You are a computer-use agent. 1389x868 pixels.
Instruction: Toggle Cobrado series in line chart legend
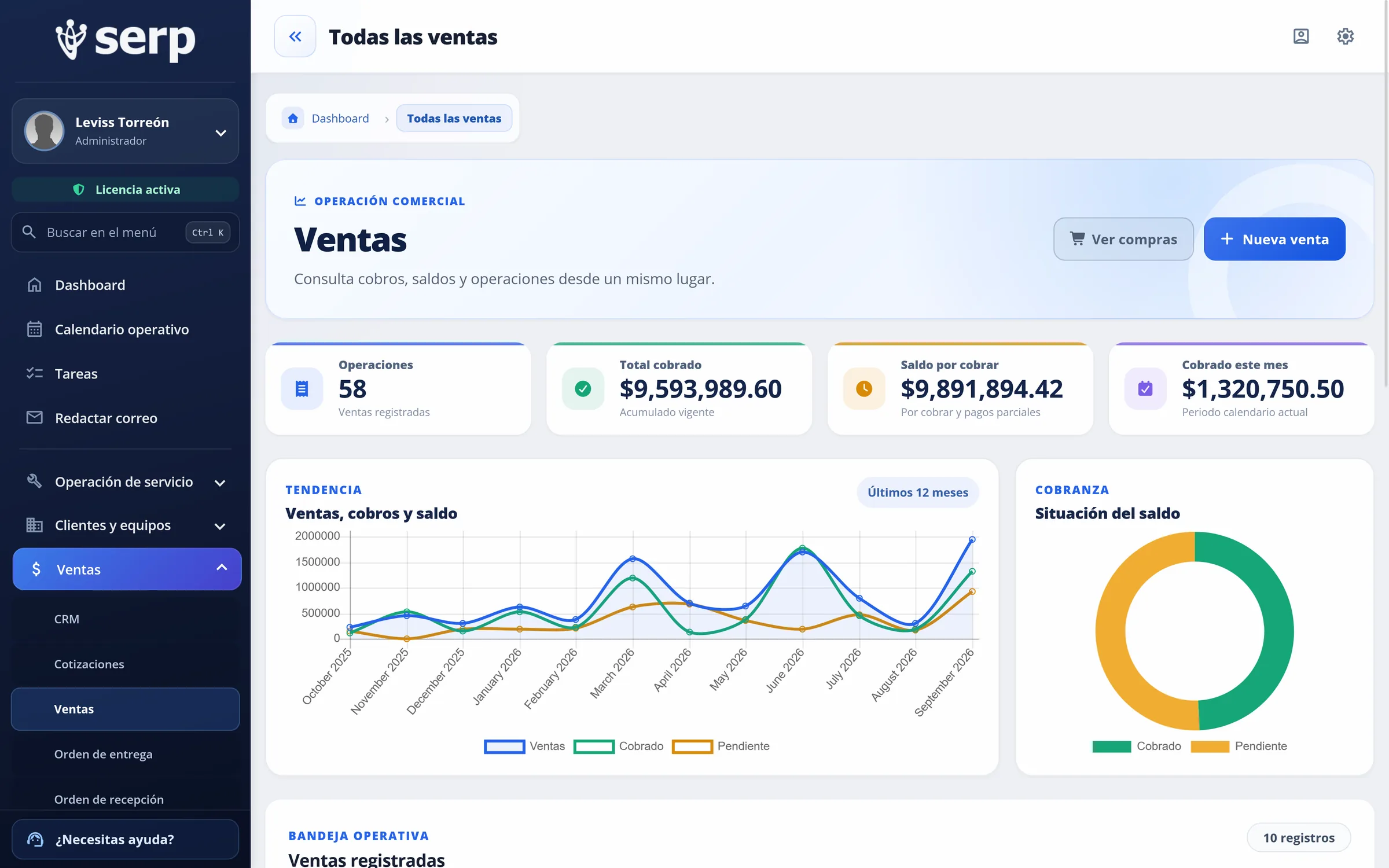[x=618, y=746]
